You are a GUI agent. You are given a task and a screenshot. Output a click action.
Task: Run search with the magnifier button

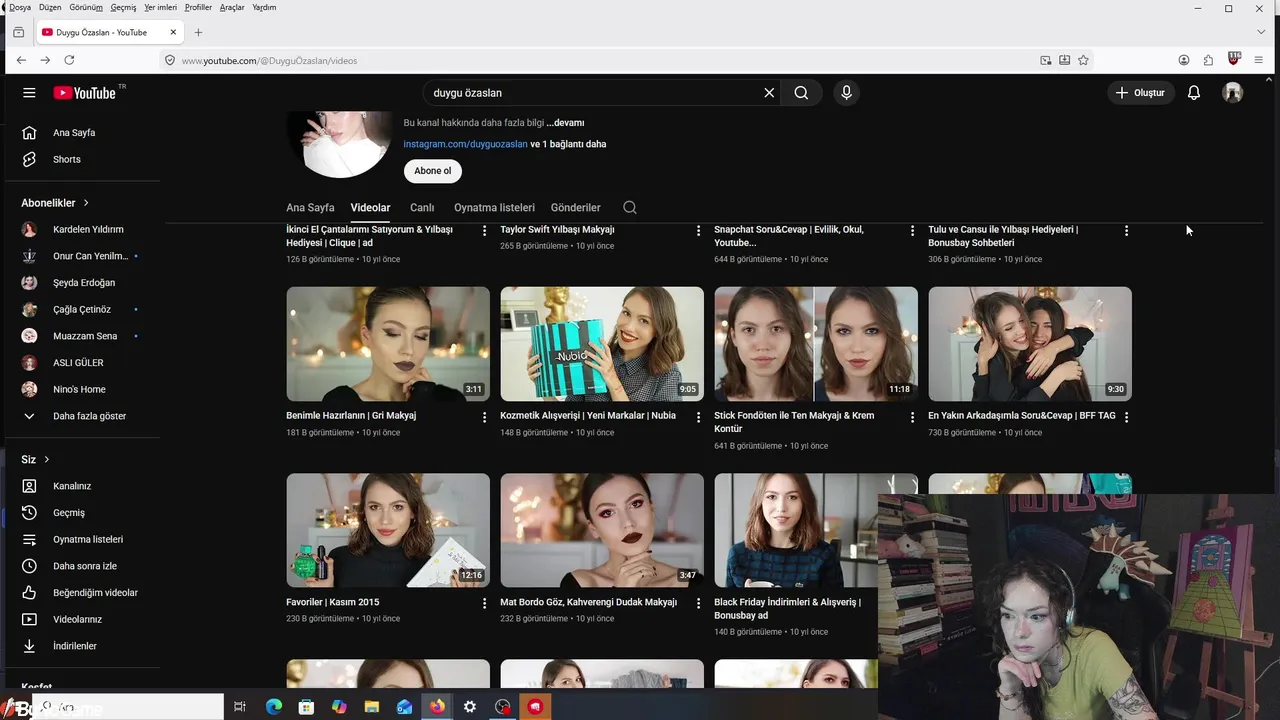(x=801, y=93)
